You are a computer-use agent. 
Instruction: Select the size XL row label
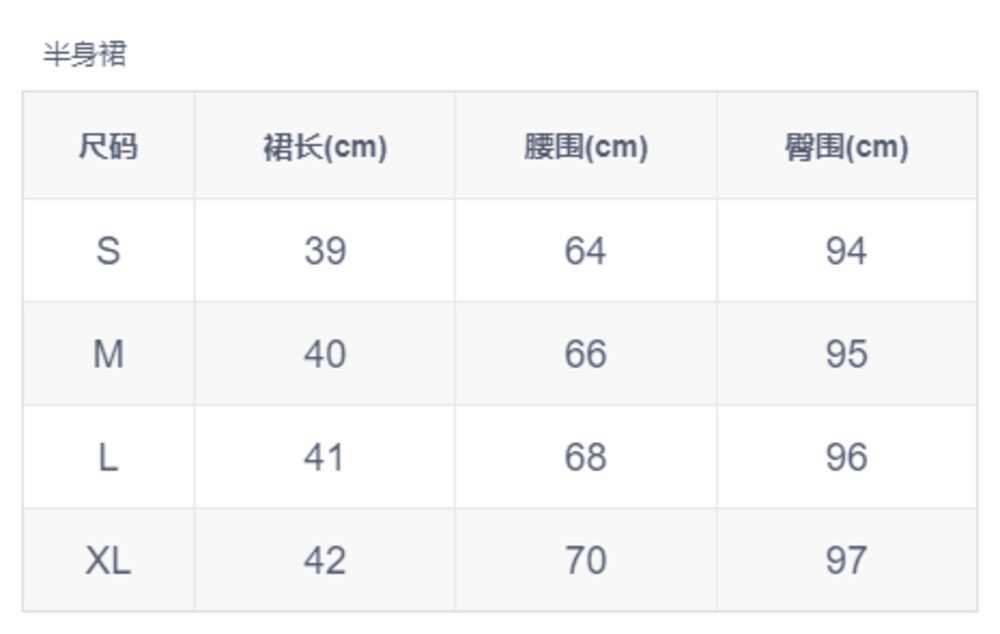point(108,560)
